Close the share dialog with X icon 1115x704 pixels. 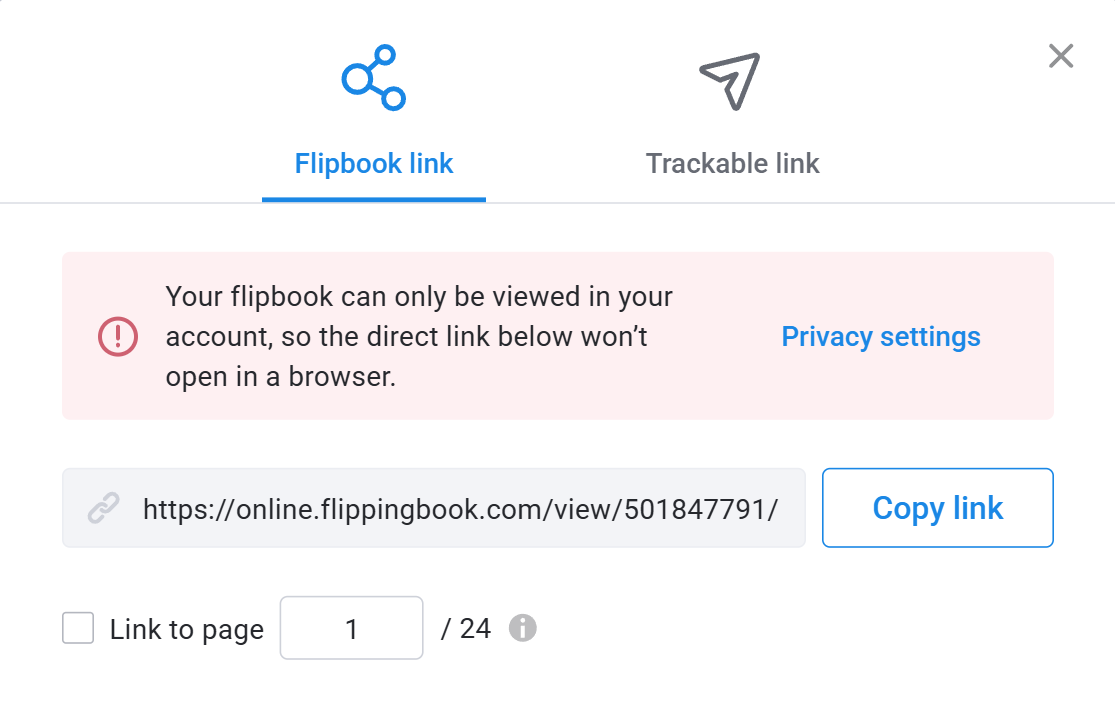pos(1061,55)
